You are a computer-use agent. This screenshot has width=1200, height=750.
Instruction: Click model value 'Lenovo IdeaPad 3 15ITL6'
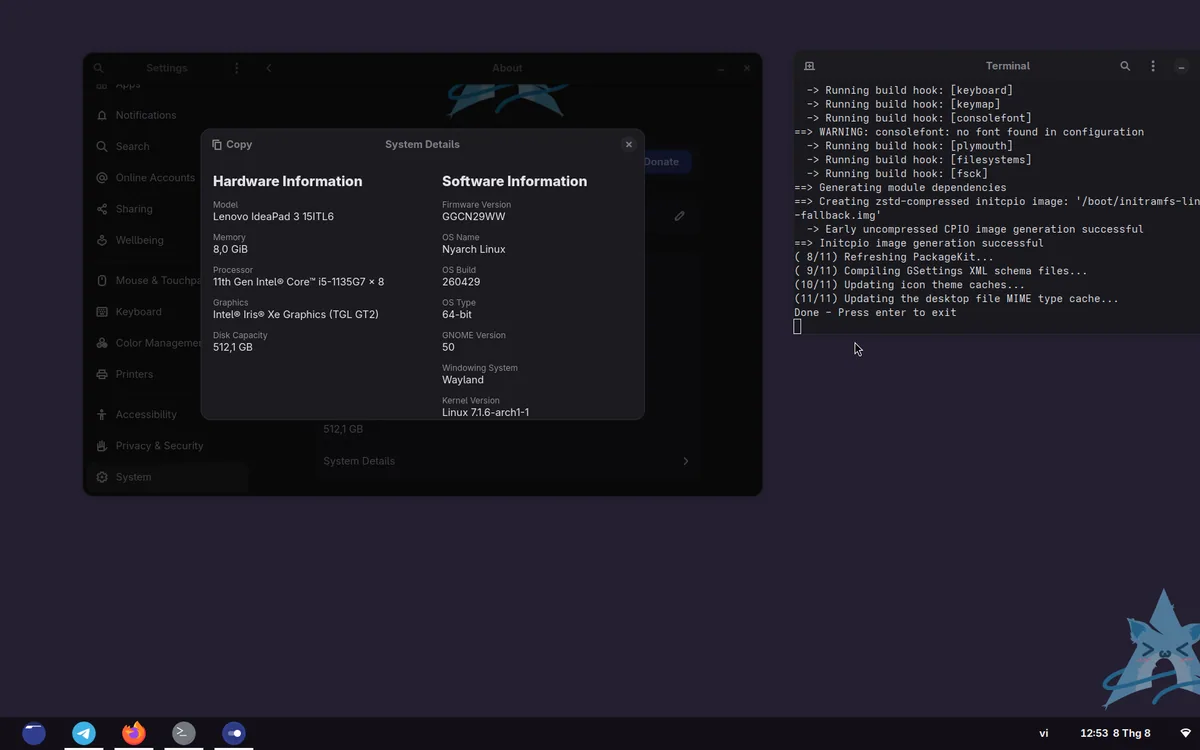273,216
